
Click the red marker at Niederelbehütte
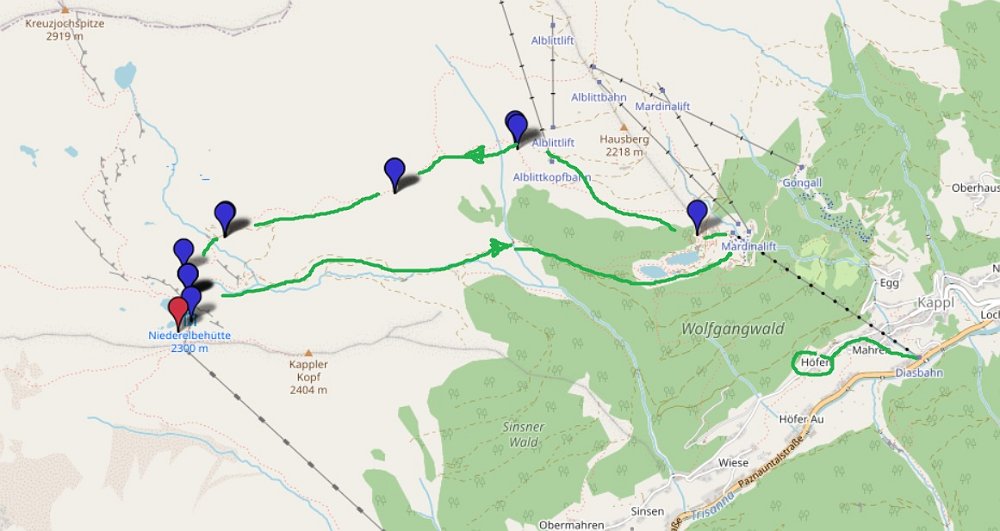click(x=178, y=313)
